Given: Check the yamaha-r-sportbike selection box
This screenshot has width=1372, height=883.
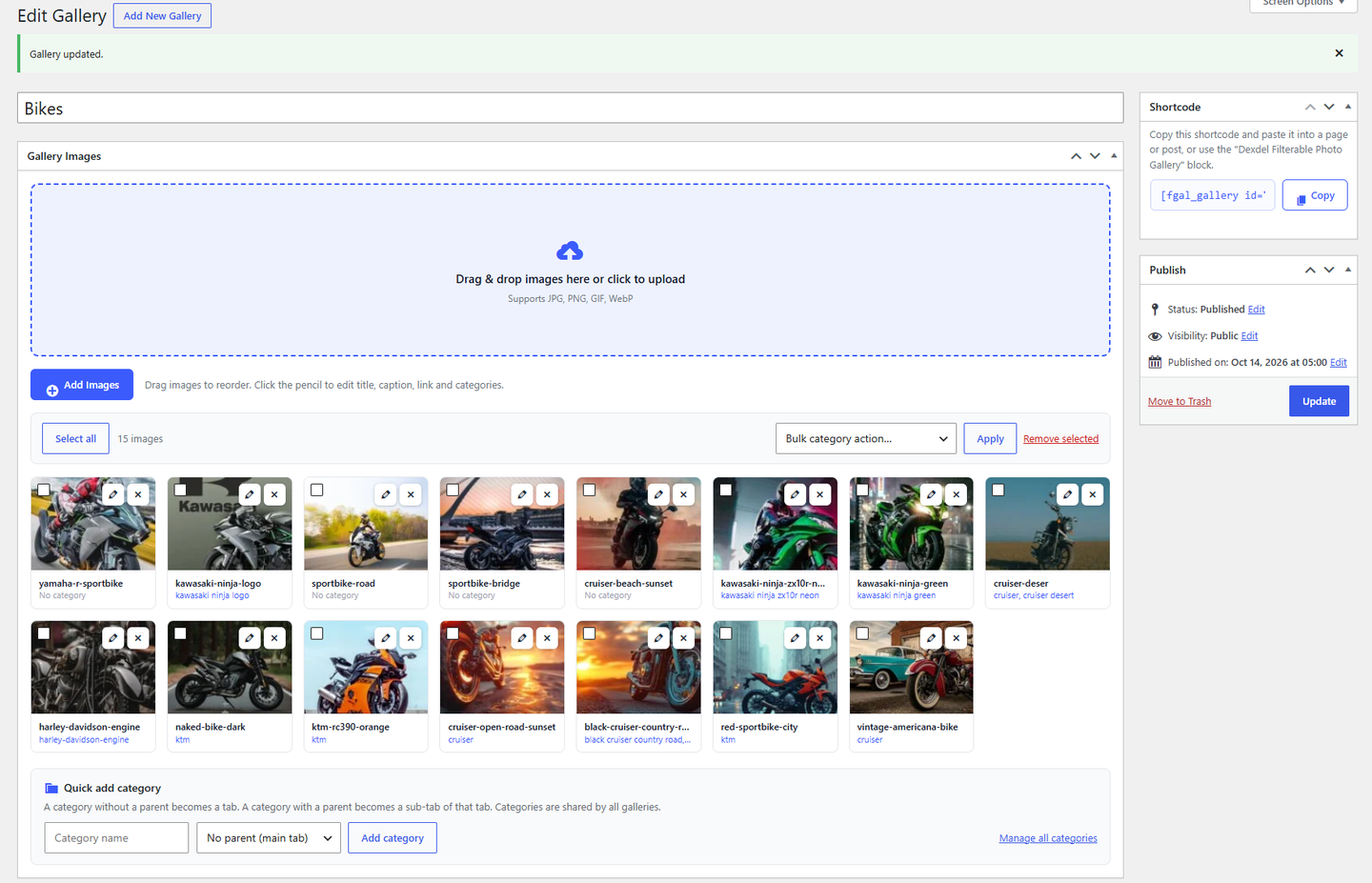Looking at the screenshot, I should pos(44,490).
